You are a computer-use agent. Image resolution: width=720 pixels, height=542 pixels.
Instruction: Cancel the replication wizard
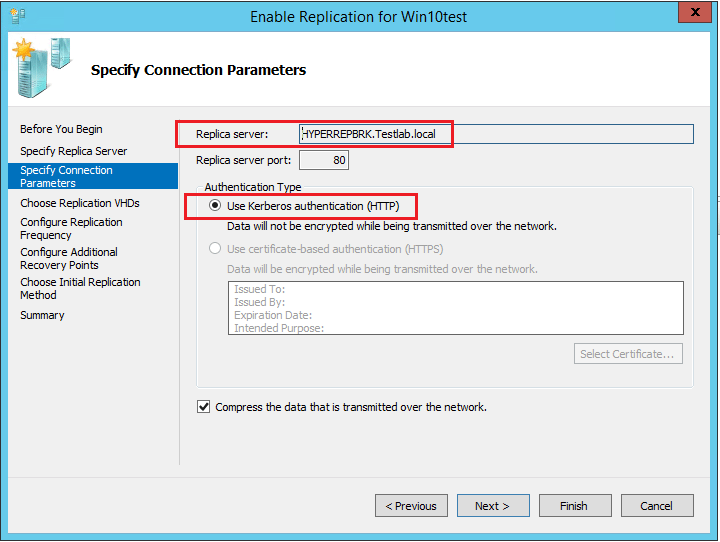coord(657,506)
